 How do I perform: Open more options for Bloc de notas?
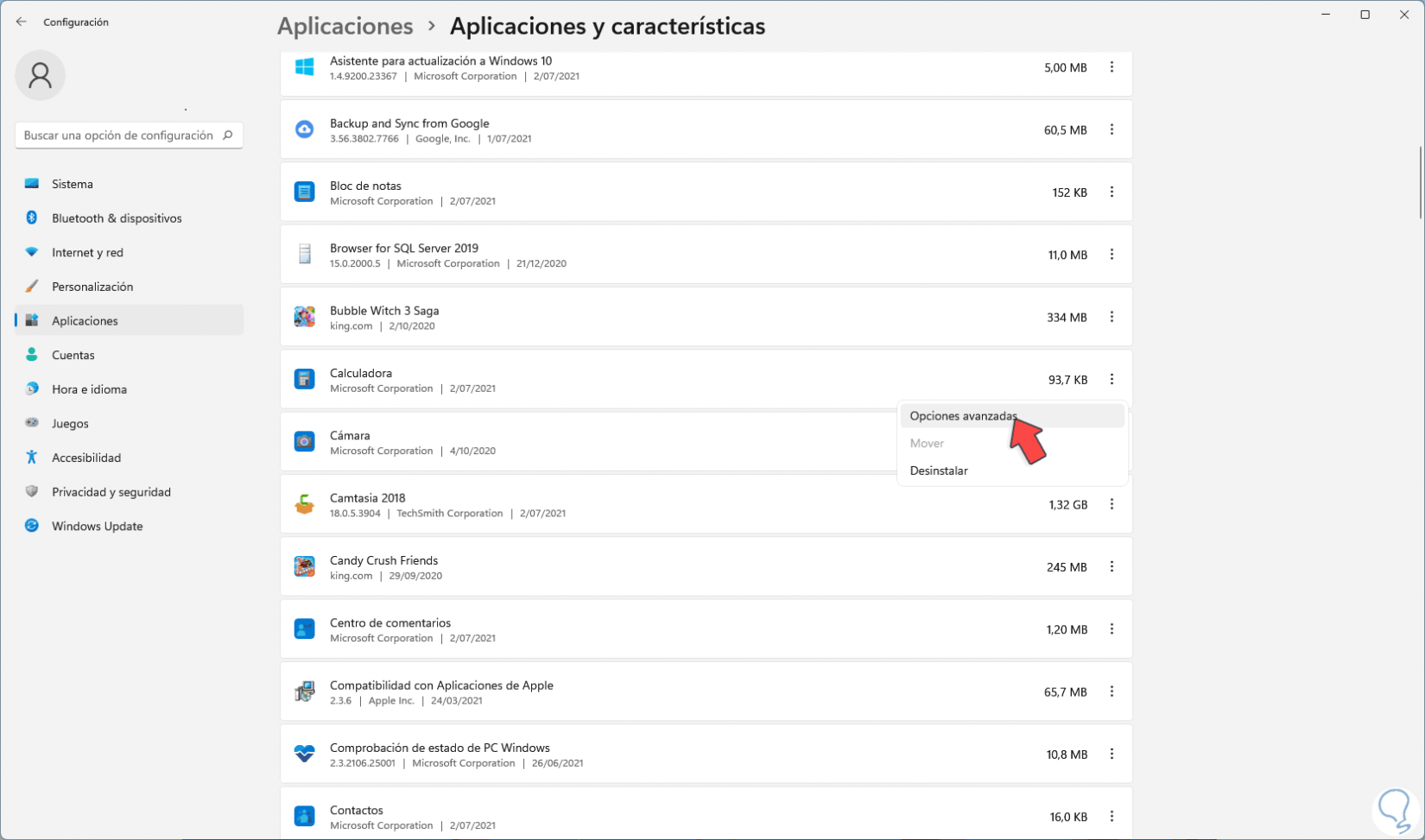(x=1111, y=193)
